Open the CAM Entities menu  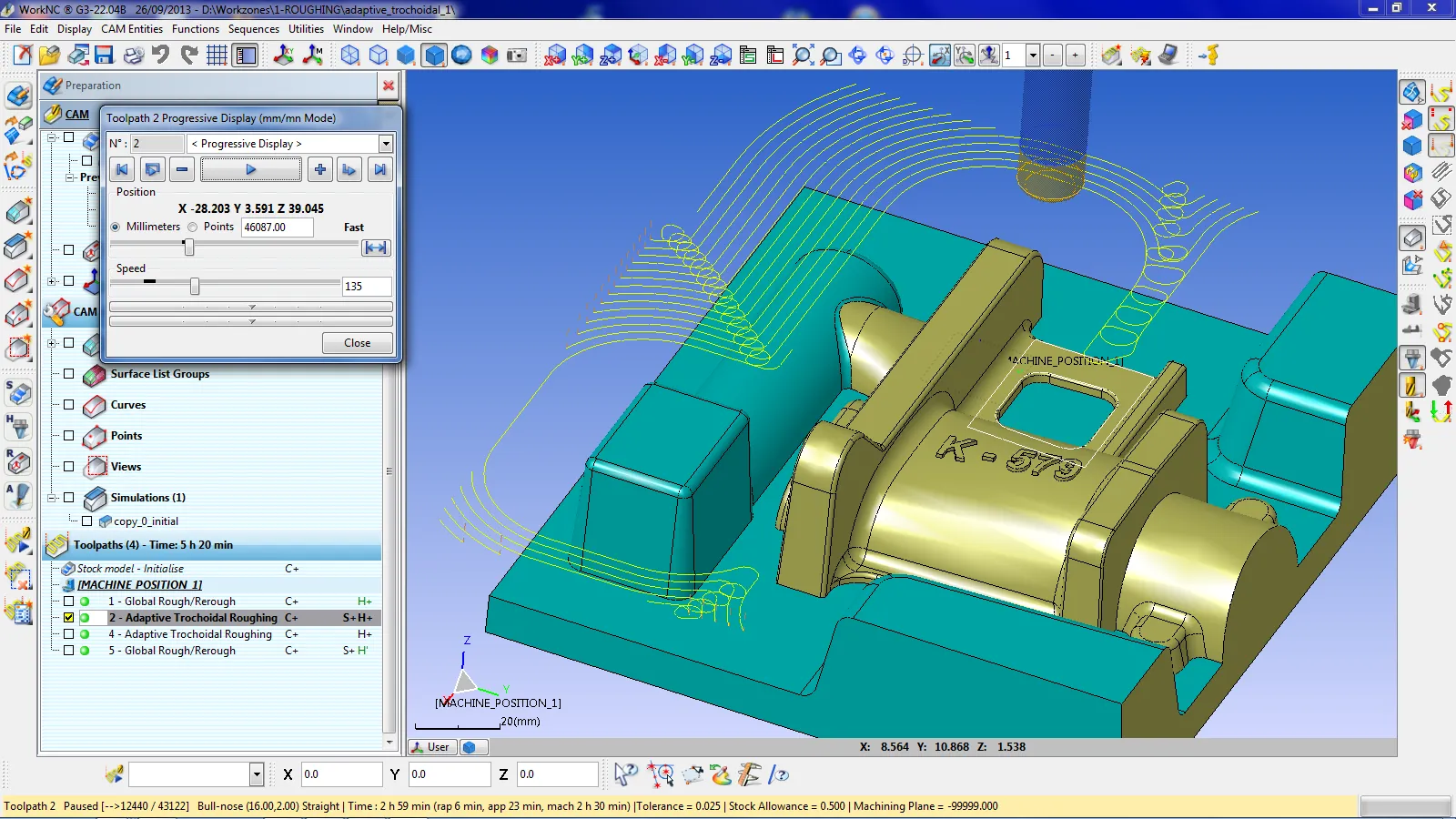tap(132, 29)
